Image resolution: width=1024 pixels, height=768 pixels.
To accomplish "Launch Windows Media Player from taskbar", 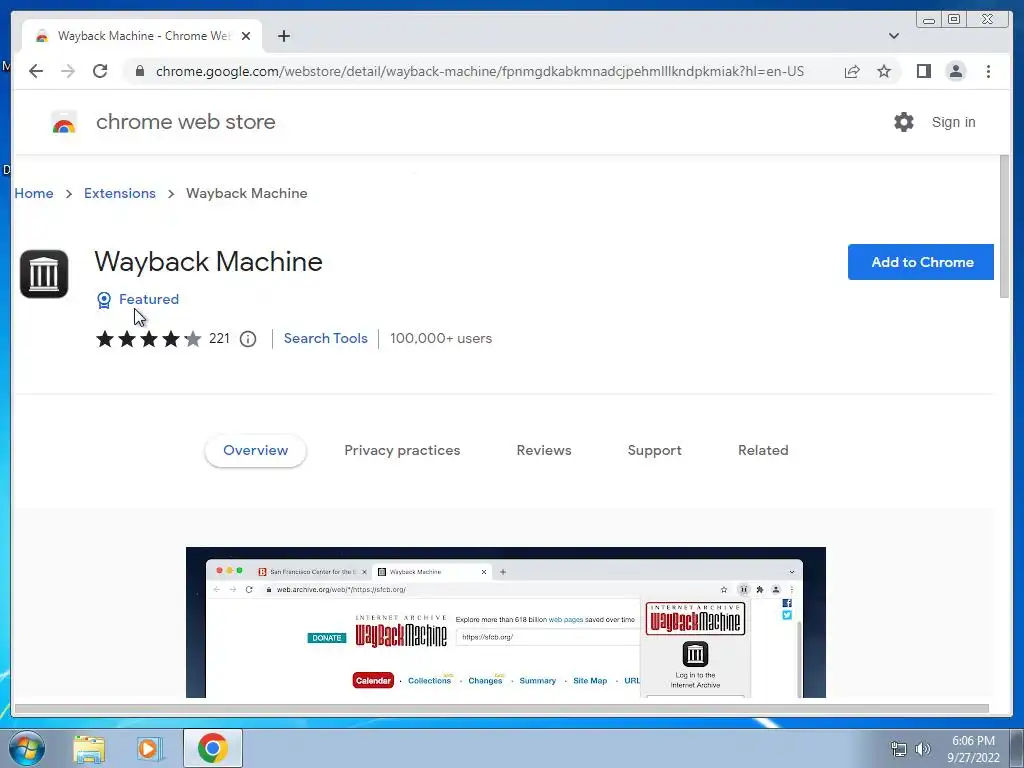I will tap(150, 748).
